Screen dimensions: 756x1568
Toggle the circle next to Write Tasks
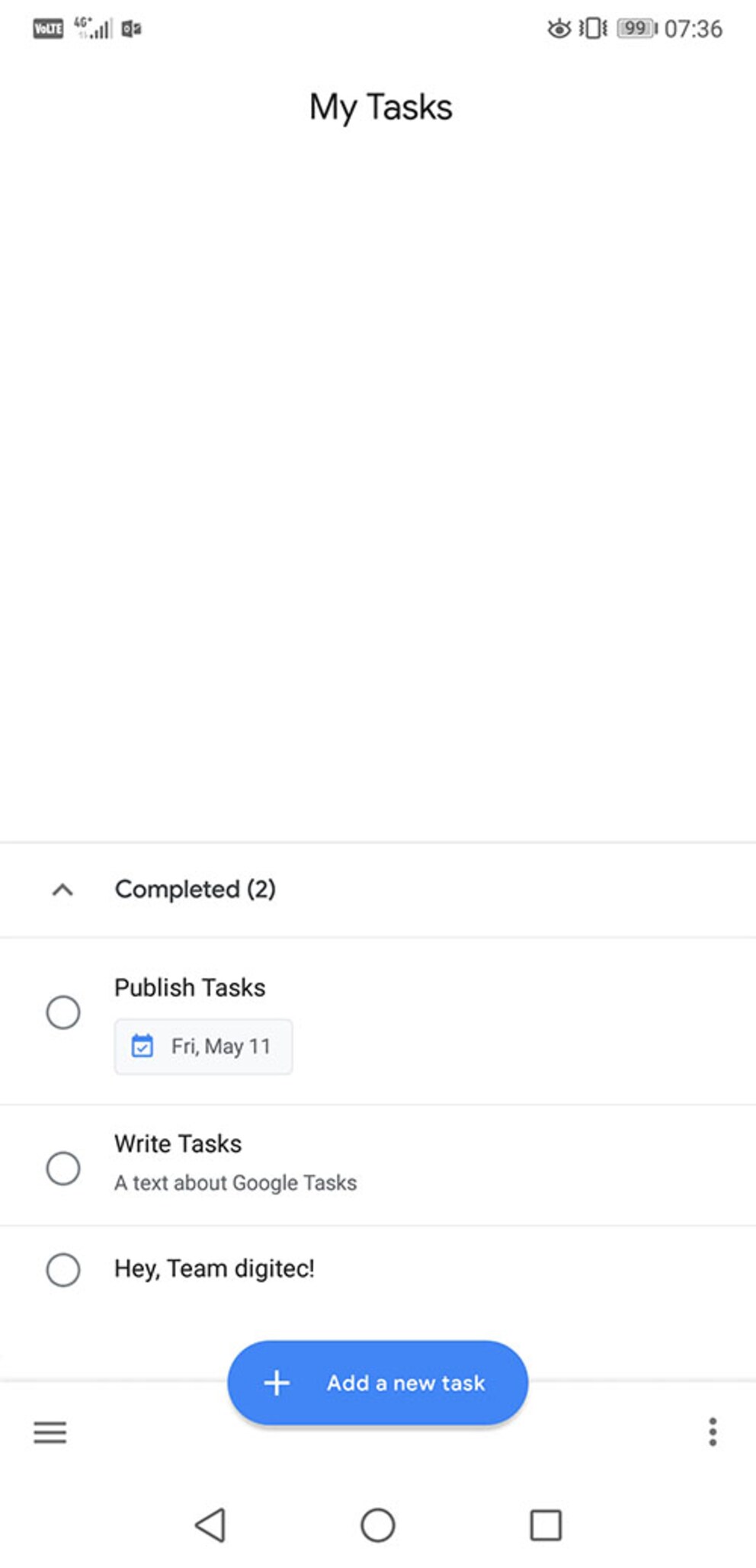coord(63,1167)
